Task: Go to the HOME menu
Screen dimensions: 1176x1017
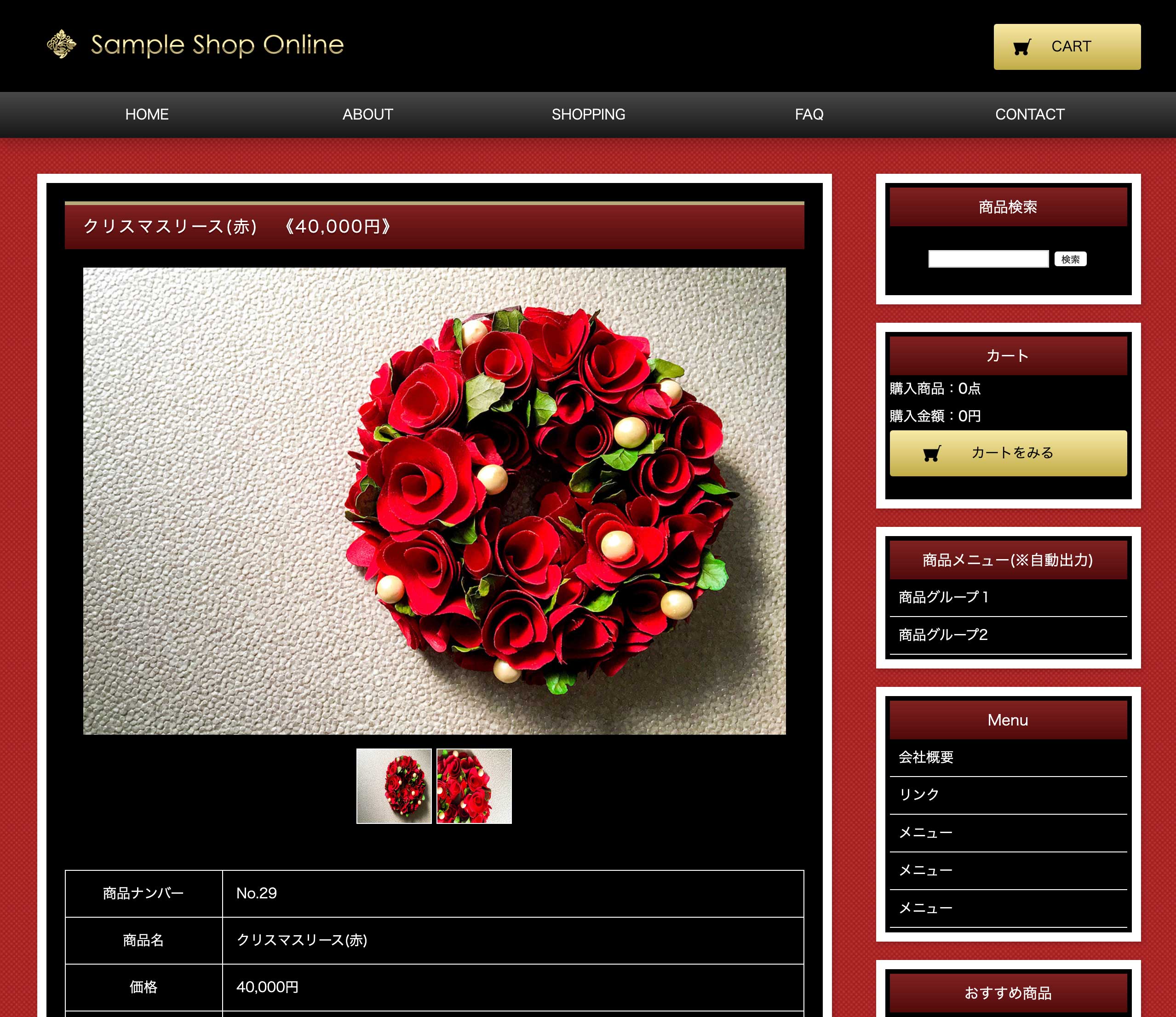Action: pos(147,114)
